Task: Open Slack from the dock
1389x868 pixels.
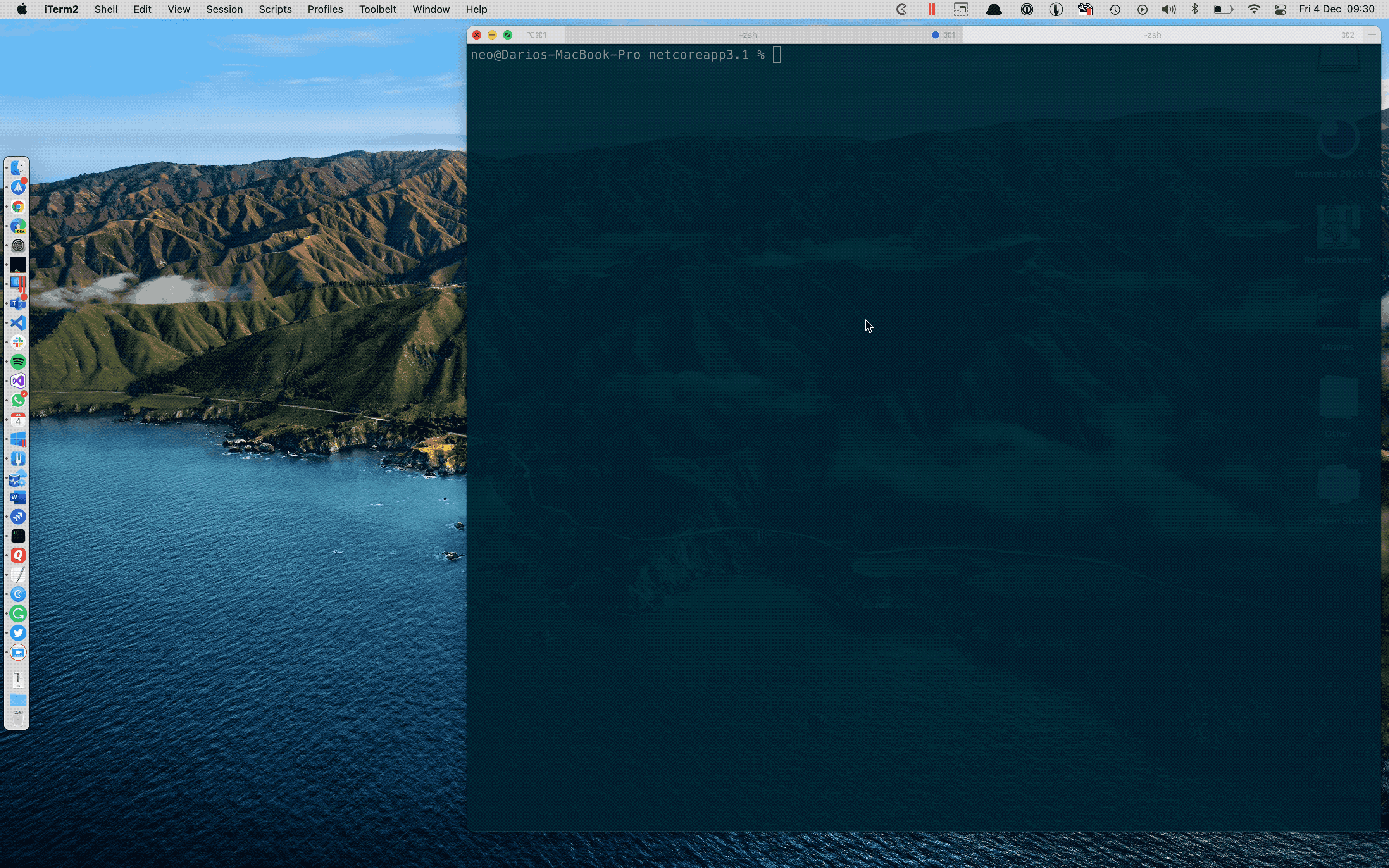Action: tap(18, 342)
